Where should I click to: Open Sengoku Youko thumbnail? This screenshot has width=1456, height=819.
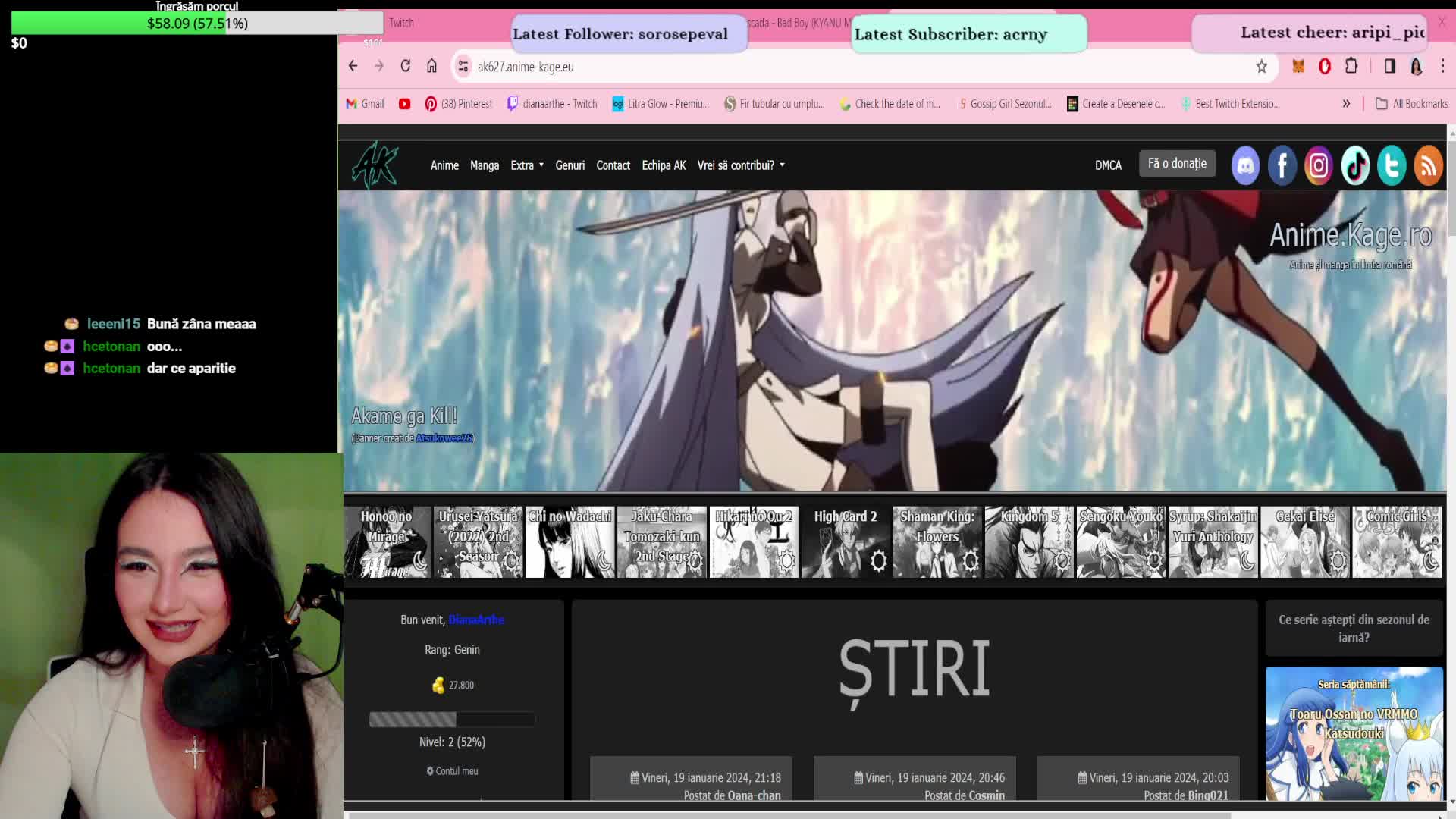coord(1121,542)
